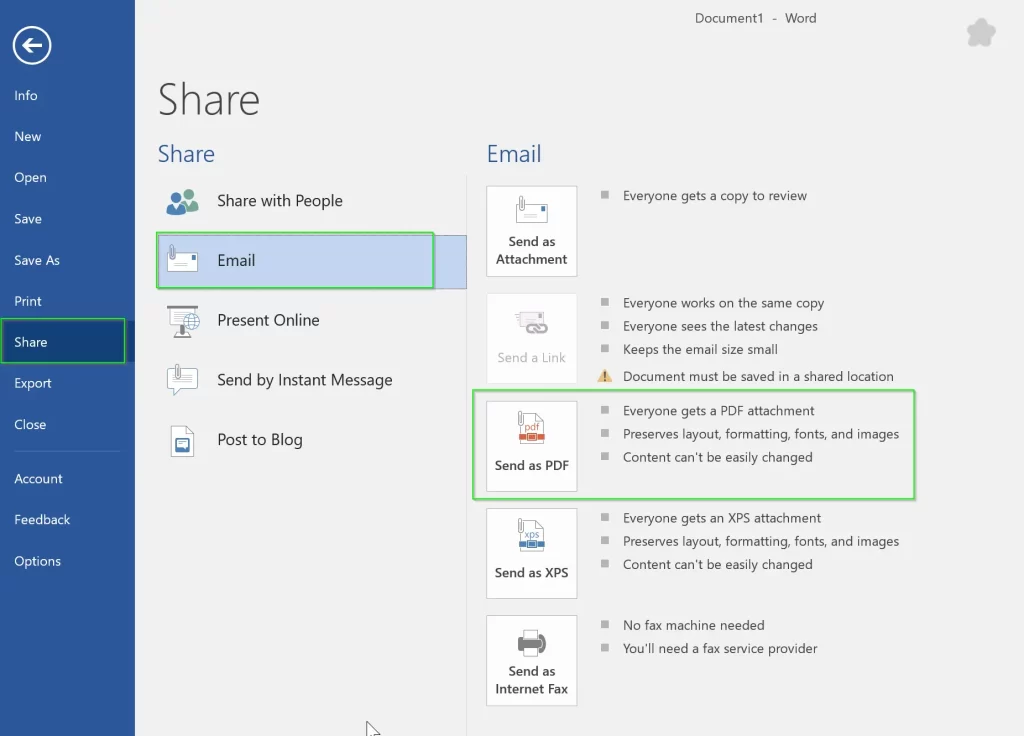Click the Send as XPS icon

(531, 535)
